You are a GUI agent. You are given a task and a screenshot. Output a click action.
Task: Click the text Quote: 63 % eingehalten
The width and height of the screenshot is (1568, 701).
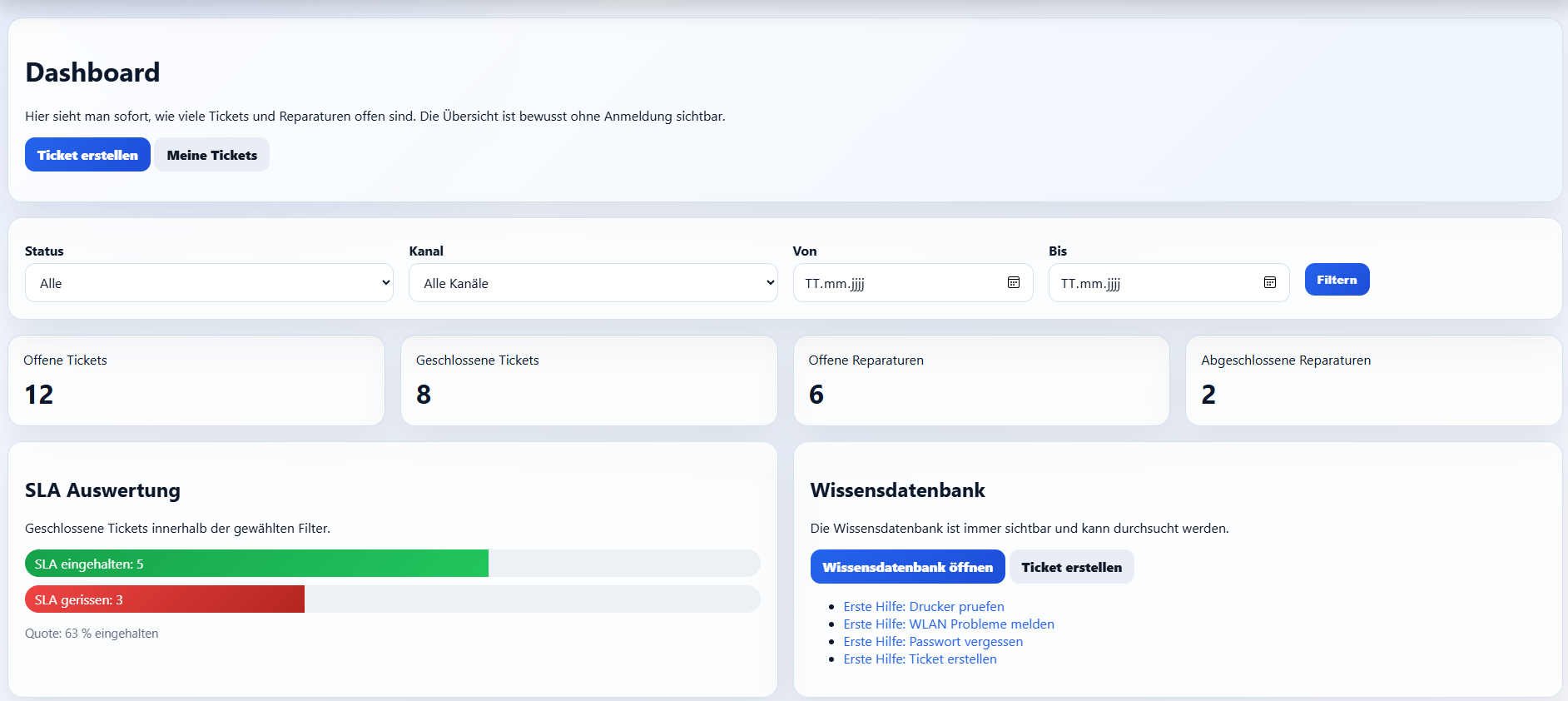[92, 634]
